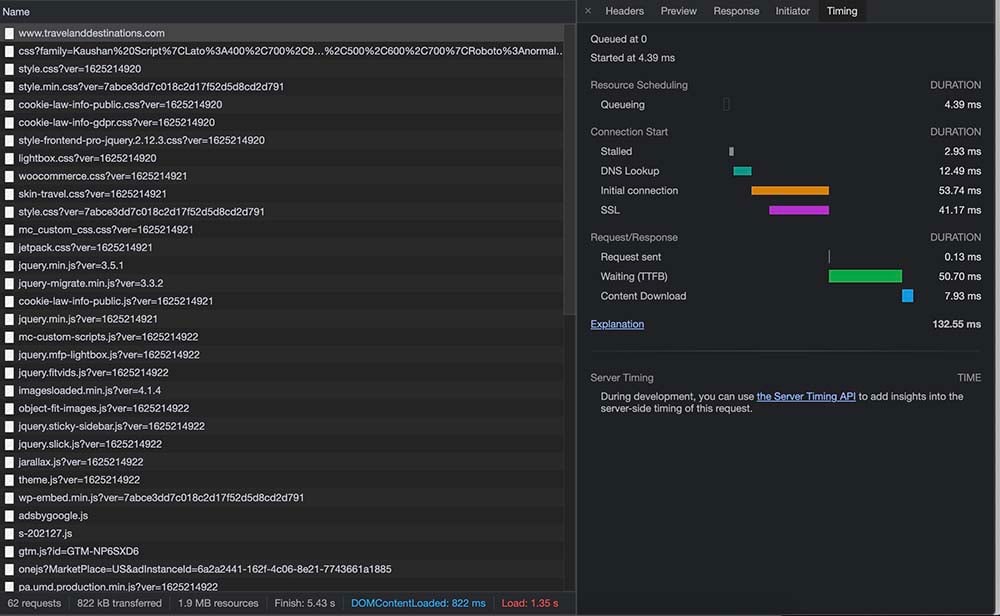
Task: Click the Queued at 0 text
Action: tap(618, 39)
